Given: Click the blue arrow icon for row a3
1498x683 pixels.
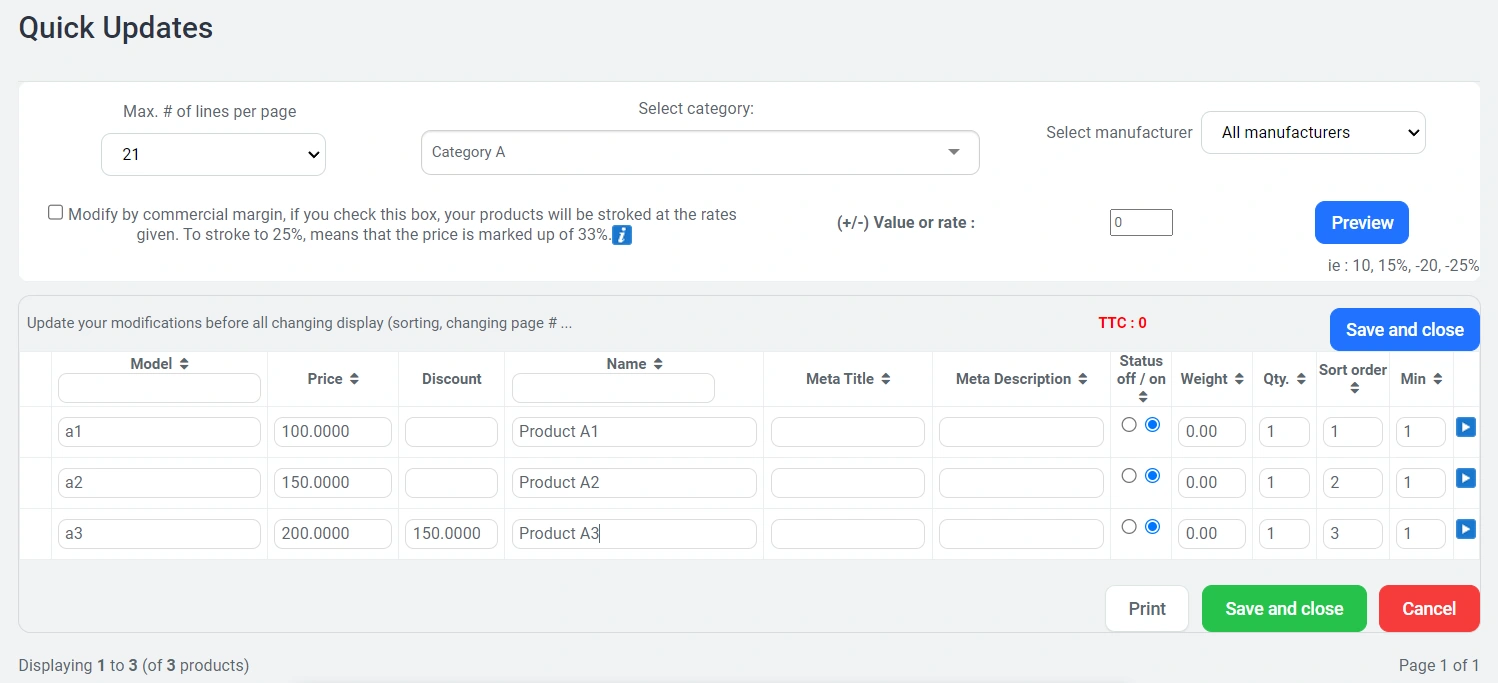Looking at the screenshot, I should pos(1465,529).
